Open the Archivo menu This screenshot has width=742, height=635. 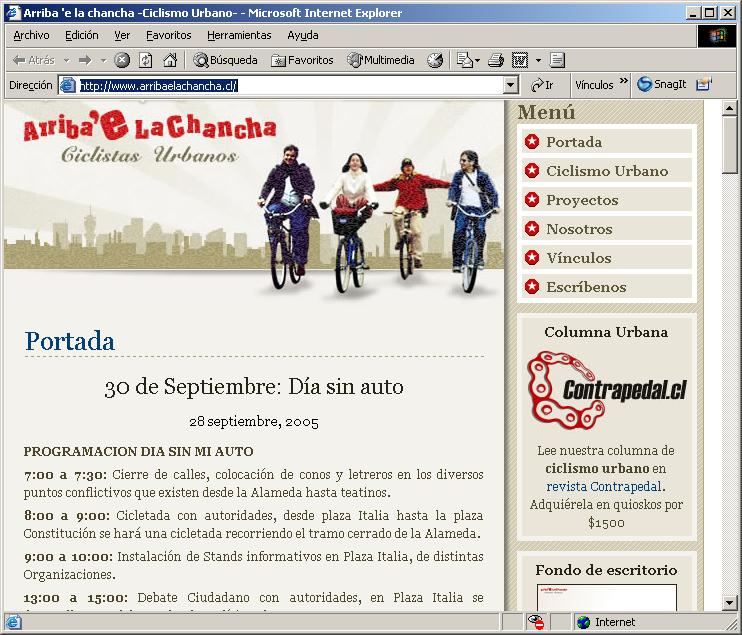point(31,35)
